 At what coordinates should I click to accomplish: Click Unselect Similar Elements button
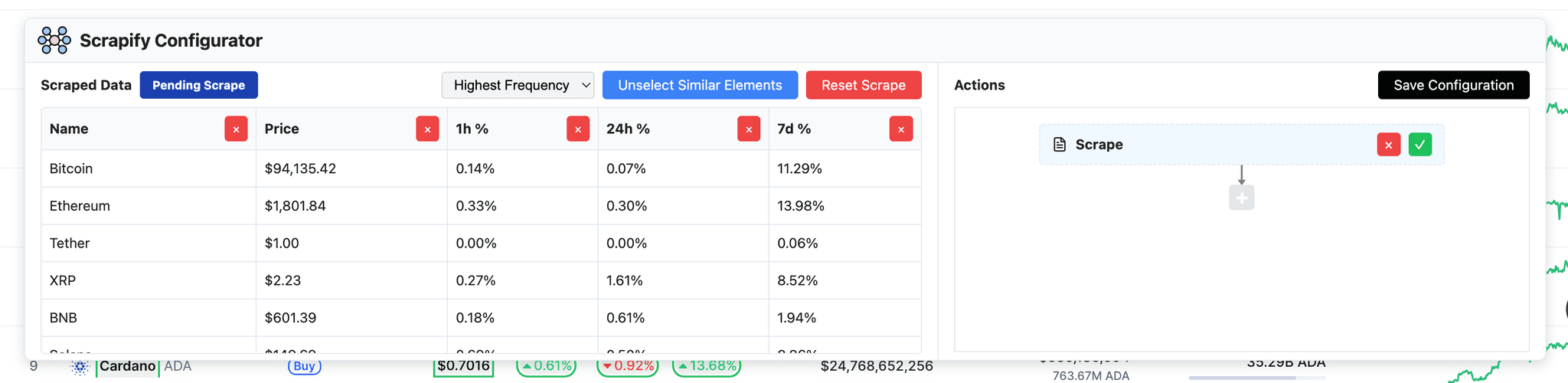700,85
